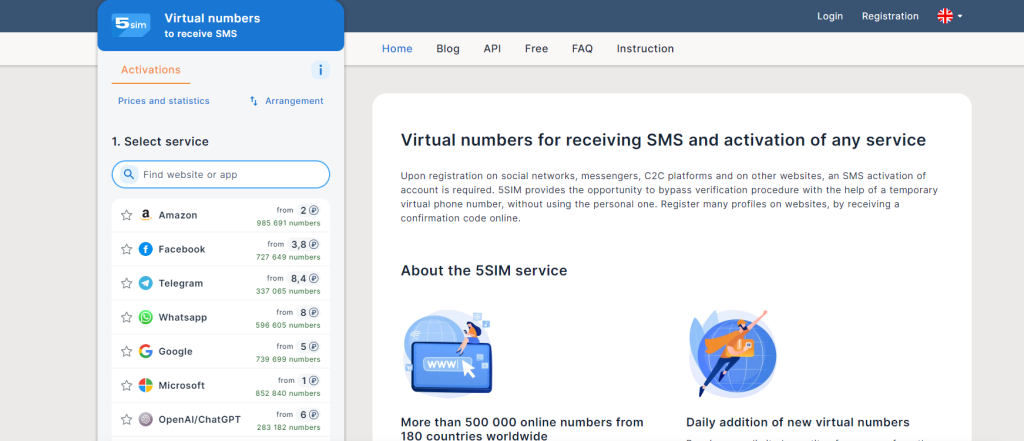Open the language flag dropdown

tap(949, 16)
